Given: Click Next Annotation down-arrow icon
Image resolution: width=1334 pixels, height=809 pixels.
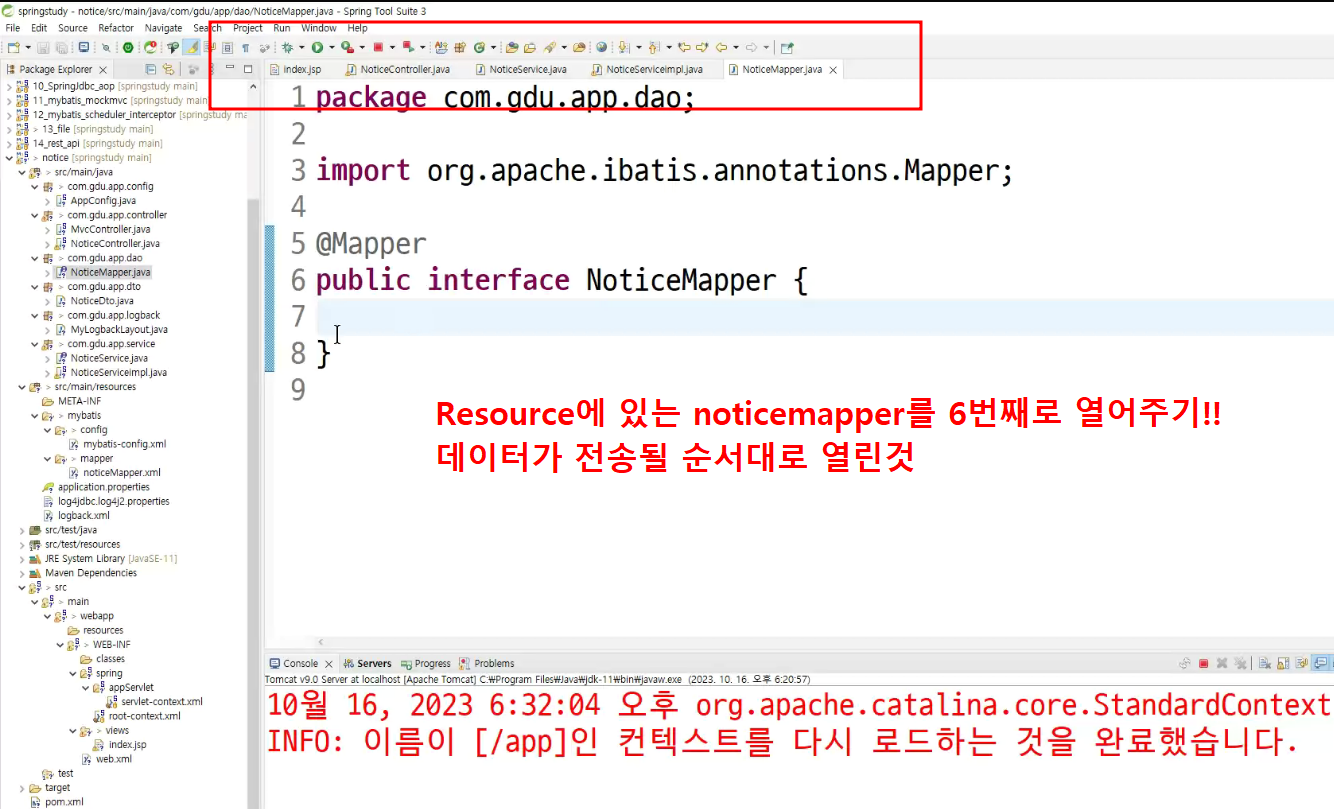Looking at the screenshot, I should click(x=623, y=47).
